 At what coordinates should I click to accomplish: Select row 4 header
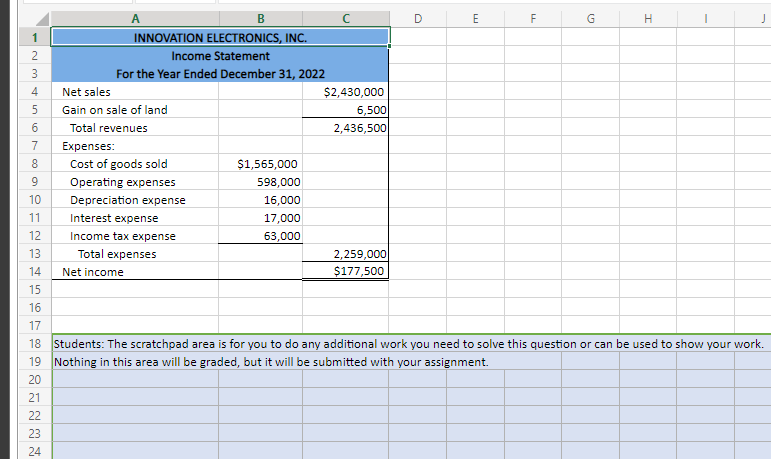[x=34, y=92]
